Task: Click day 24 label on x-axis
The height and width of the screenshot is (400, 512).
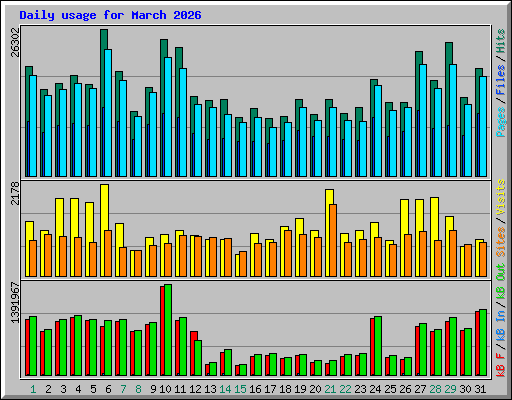Action: click(x=375, y=389)
